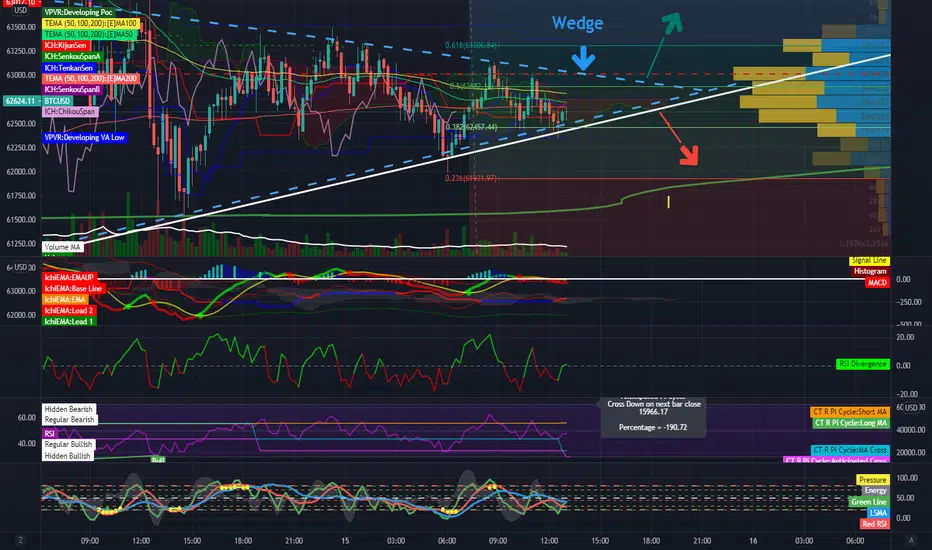Image resolution: width=932 pixels, height=550 pixels.
Task: Click the purple RSI label
Action: click(50, 433)
